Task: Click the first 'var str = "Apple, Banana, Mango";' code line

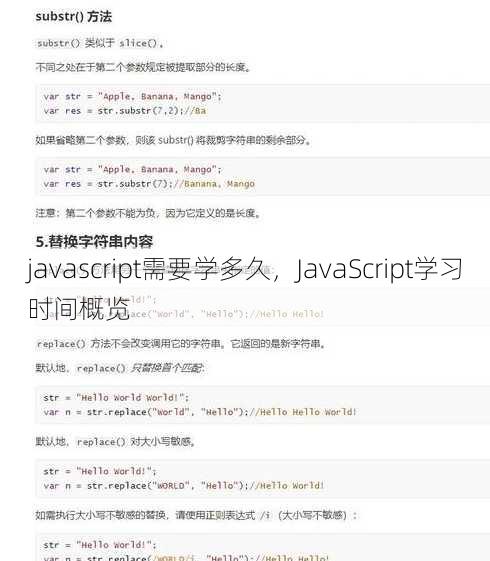Action: point(133,97)
